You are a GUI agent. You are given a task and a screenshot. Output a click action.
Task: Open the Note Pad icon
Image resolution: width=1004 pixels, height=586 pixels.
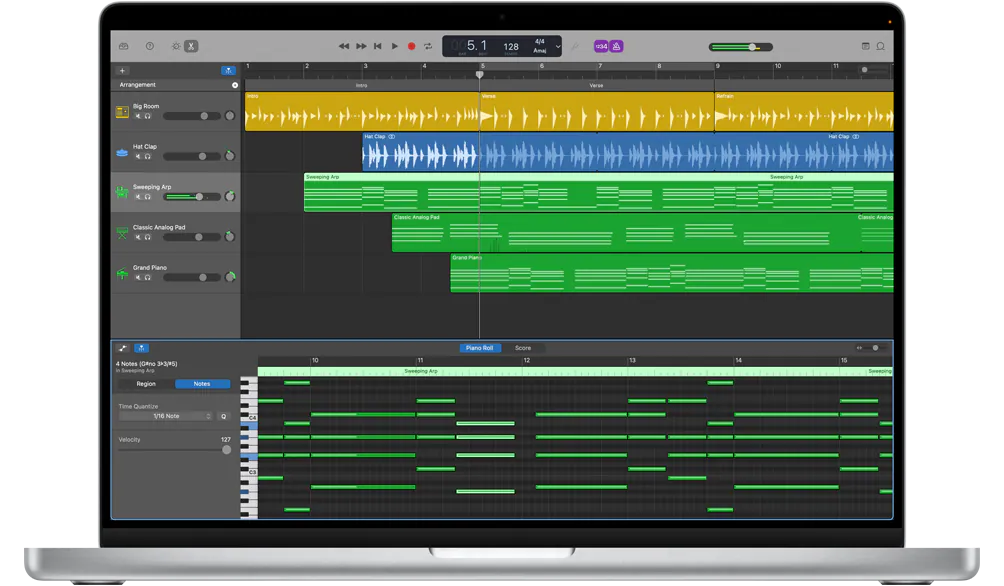click(865, 46)
